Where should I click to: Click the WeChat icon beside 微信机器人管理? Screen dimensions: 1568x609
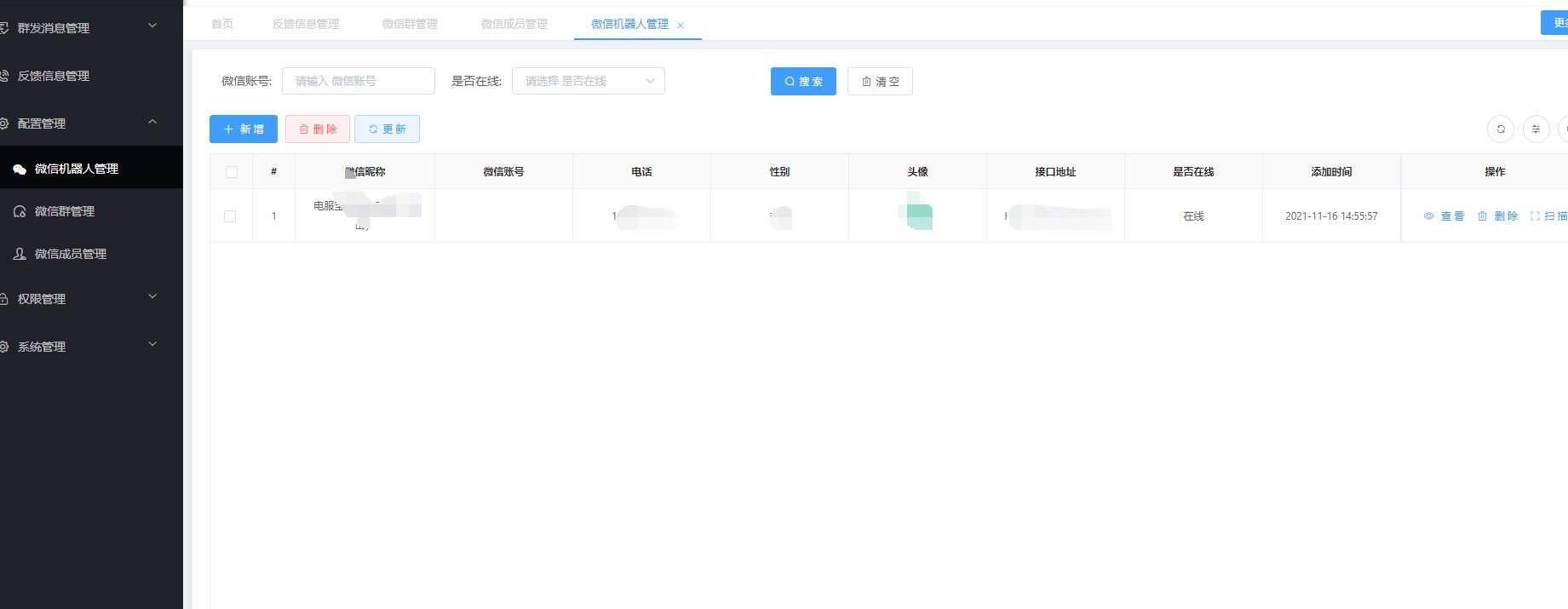point(20,169)
